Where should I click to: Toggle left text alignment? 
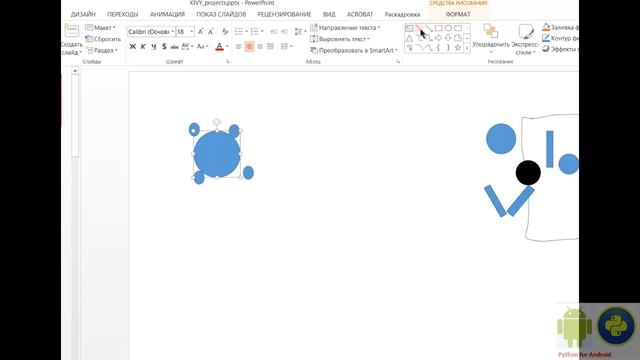click(239, 47)
